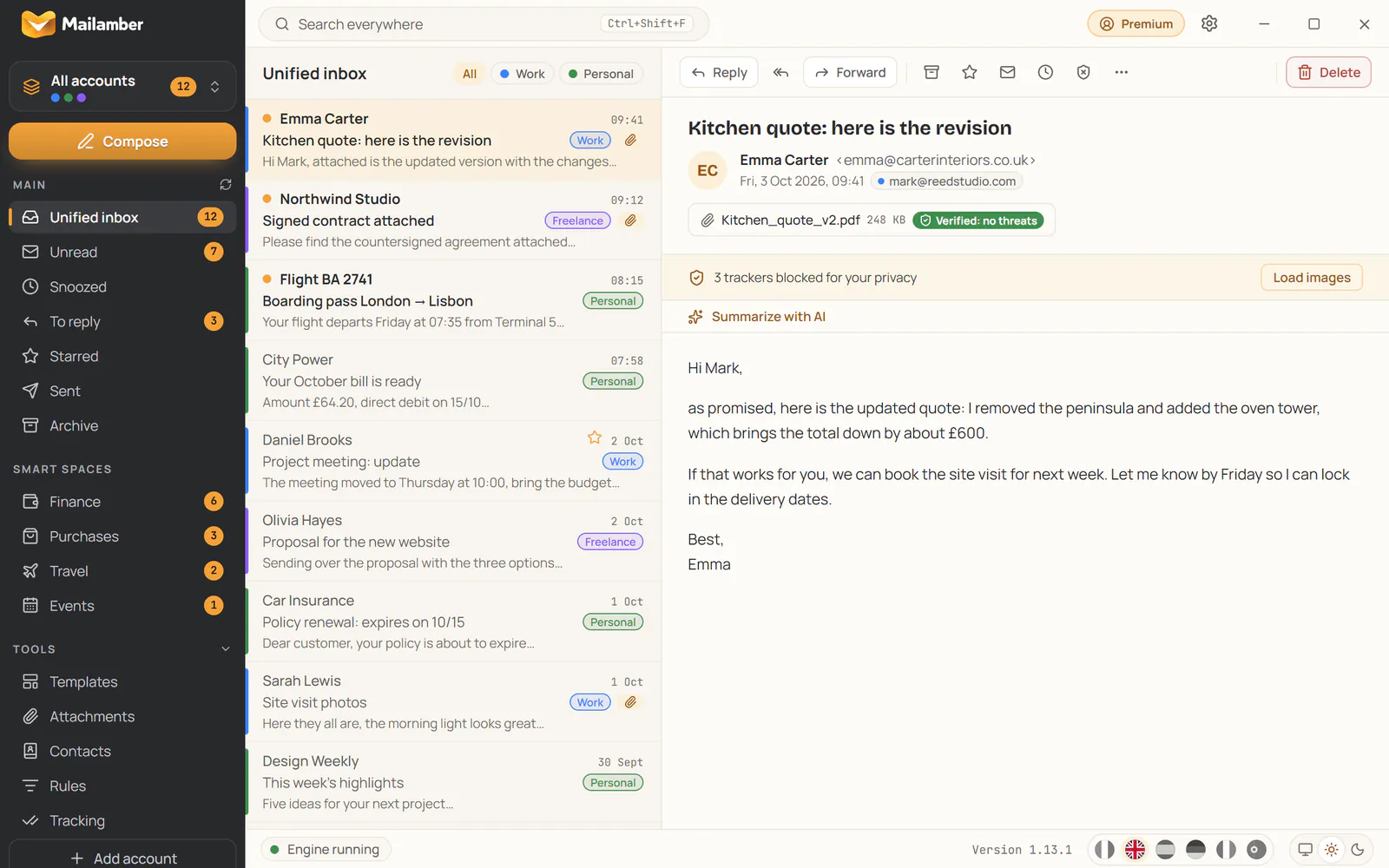Click the Mailamber logo
1389x868 pixels.
[x=82, y=24]
